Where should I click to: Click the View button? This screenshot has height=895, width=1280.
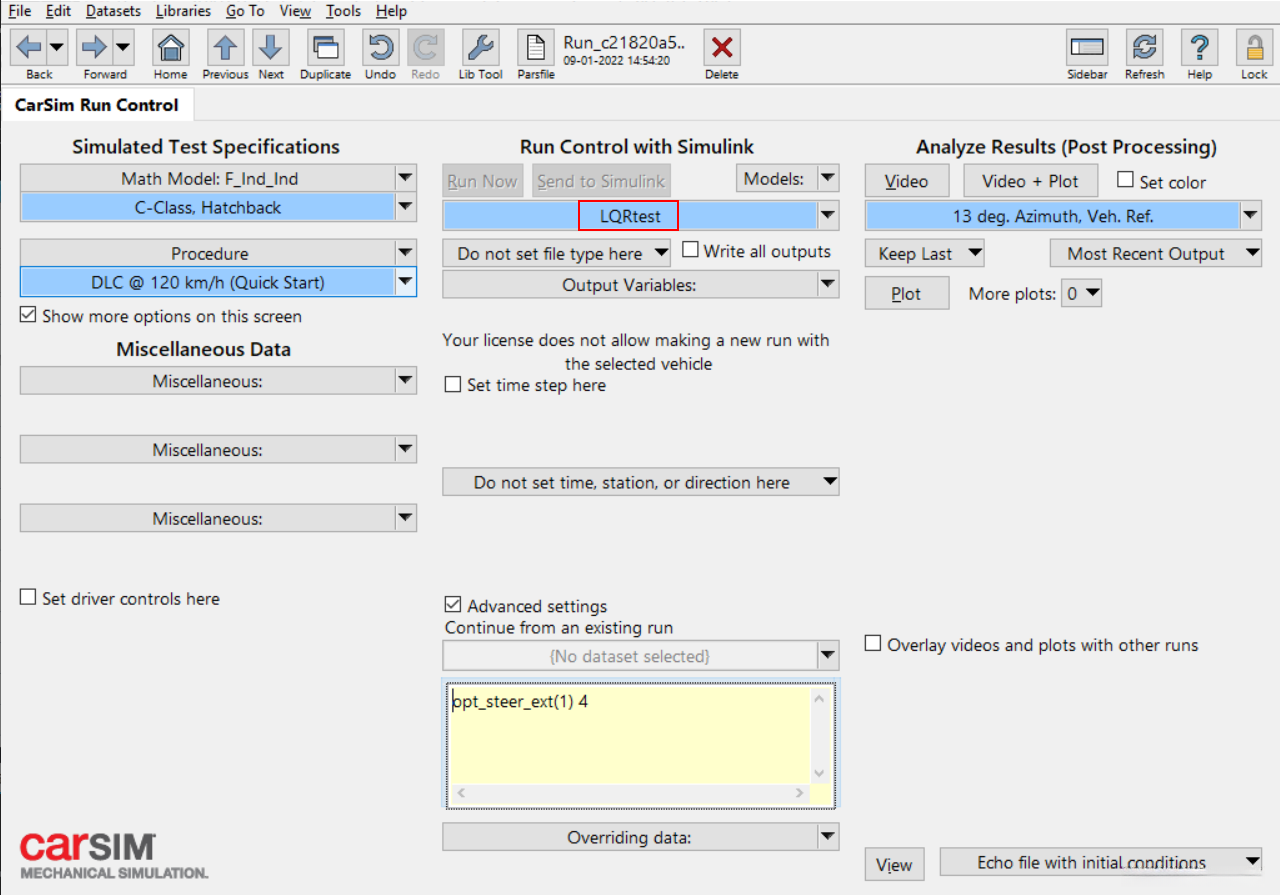894,865
